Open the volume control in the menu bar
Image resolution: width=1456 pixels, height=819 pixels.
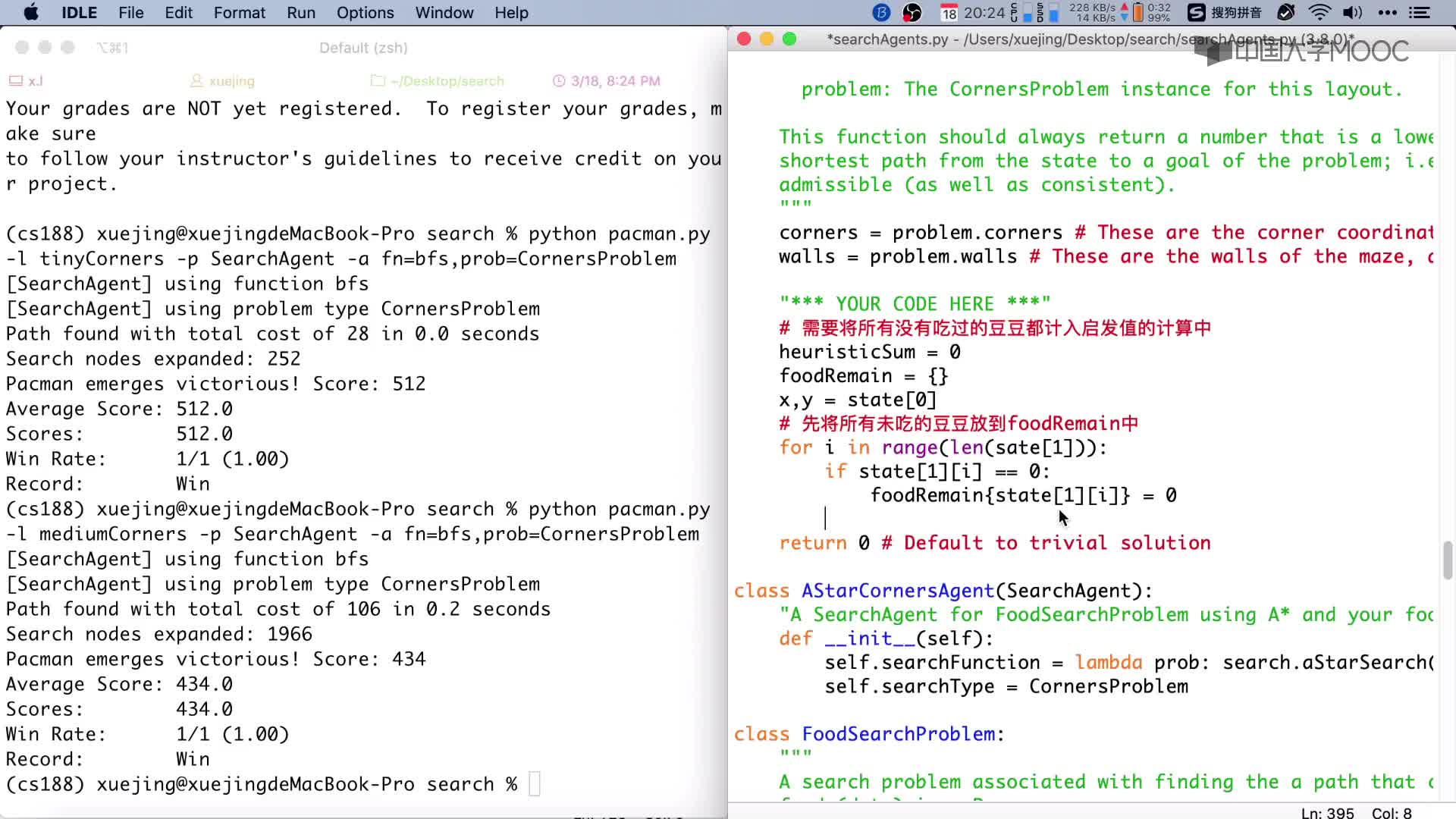click(1352, 12)
